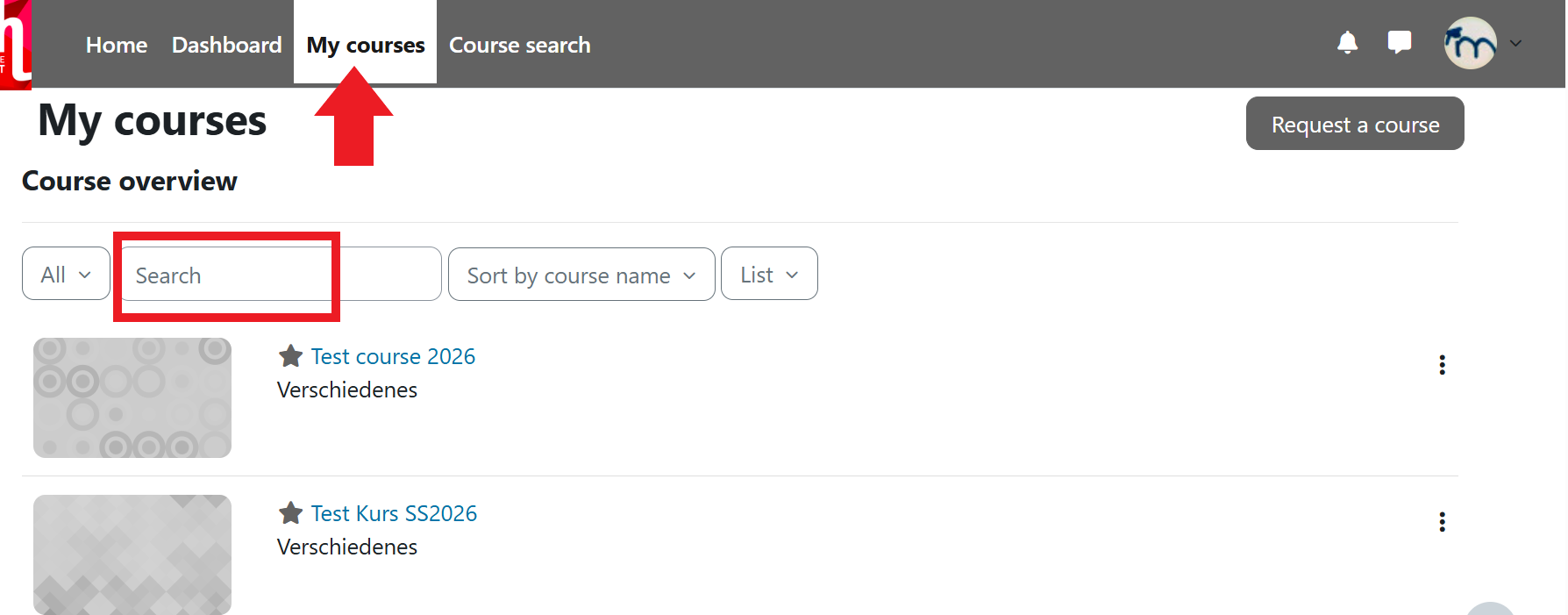Toggle star for Test Kurs SS2026
This screenshot has width=1568, height=615.
[x=290, y=513]
